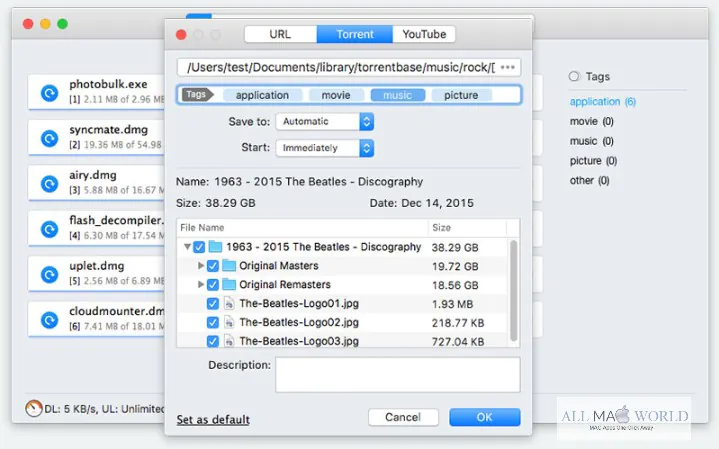Select the picture tag token
The image size is (719, 449).
pos(461,95)
